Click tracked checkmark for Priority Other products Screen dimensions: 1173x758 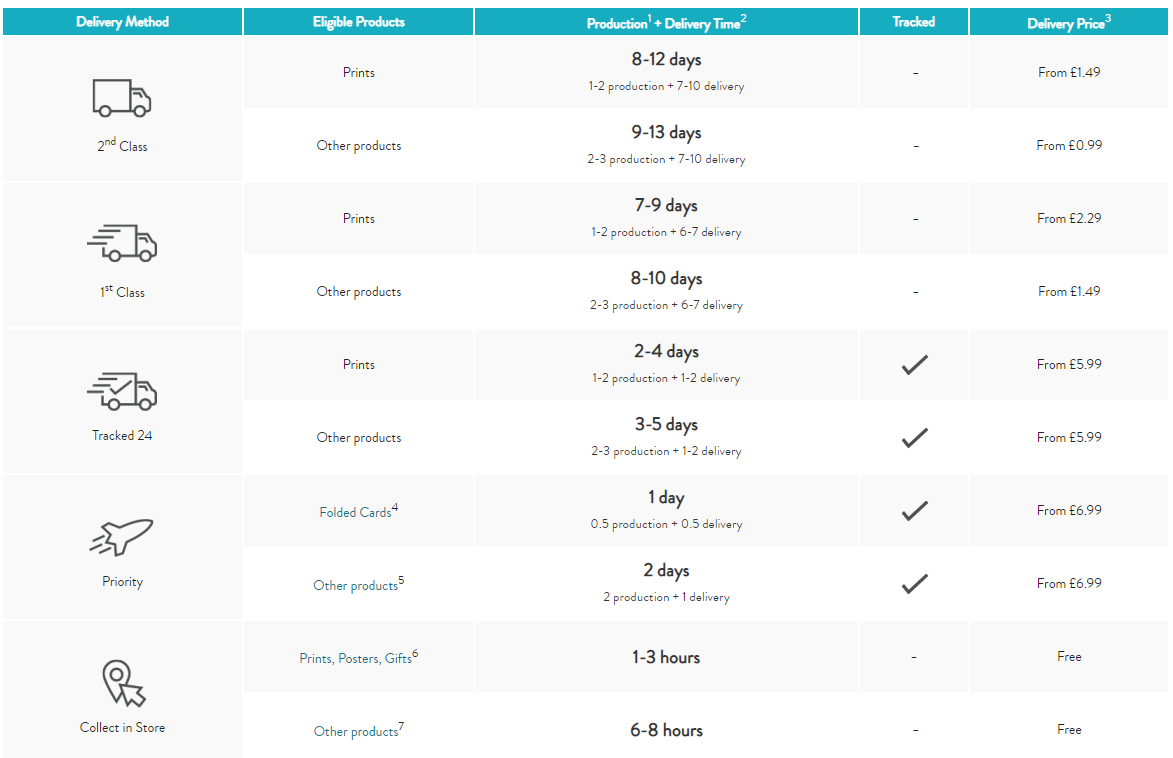click(914, 584)
